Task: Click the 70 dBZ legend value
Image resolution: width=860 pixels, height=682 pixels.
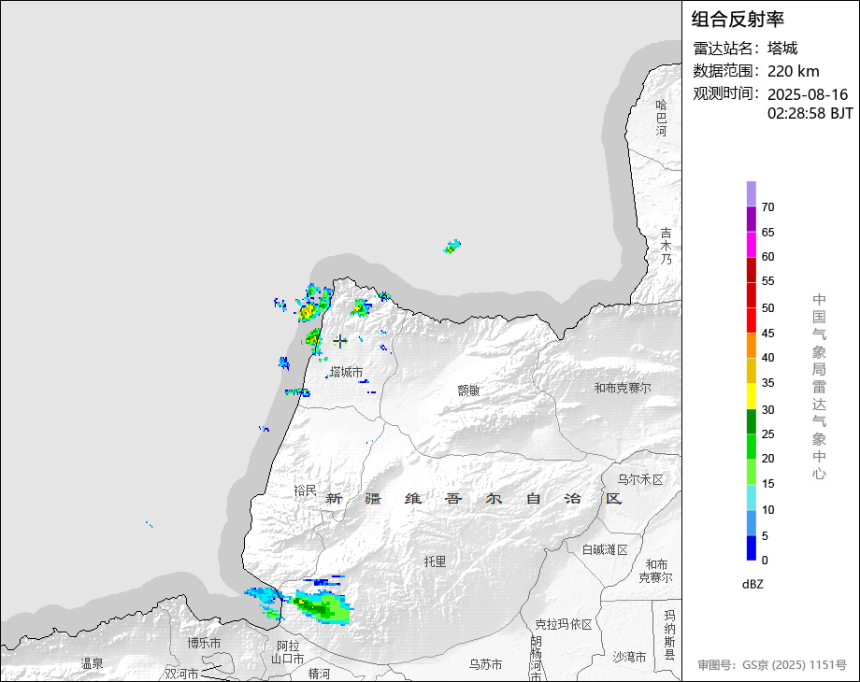Action: [768, 207]
